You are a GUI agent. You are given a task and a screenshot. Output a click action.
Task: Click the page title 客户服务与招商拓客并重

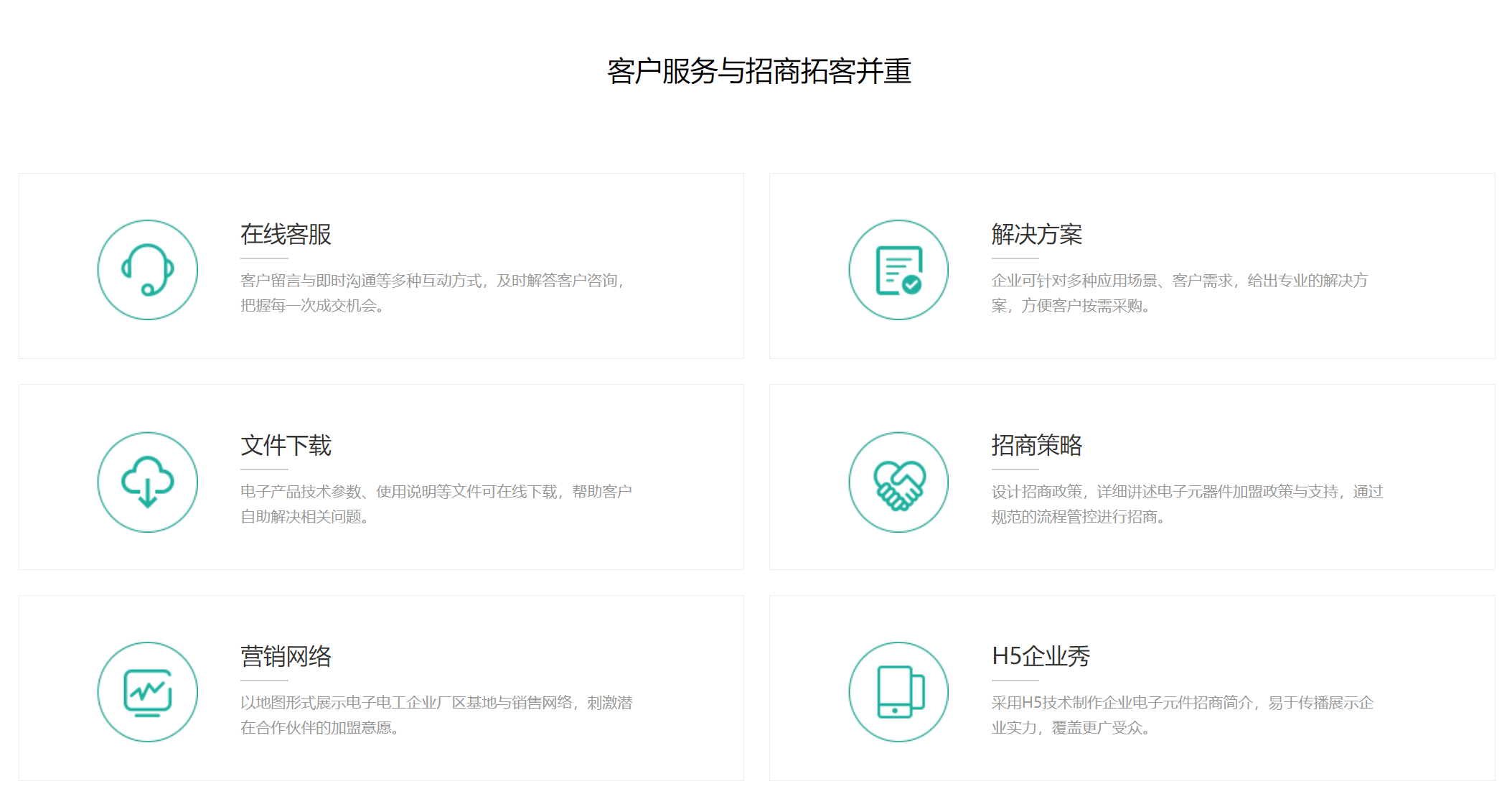759,71
